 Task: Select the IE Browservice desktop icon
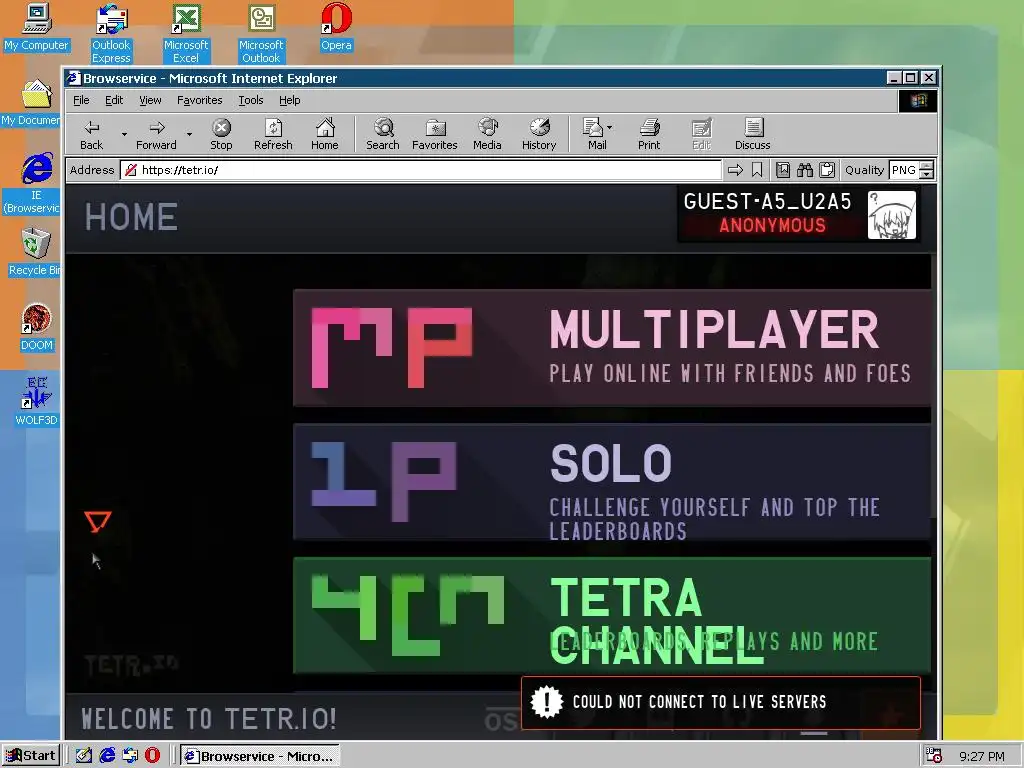(33, 184)
